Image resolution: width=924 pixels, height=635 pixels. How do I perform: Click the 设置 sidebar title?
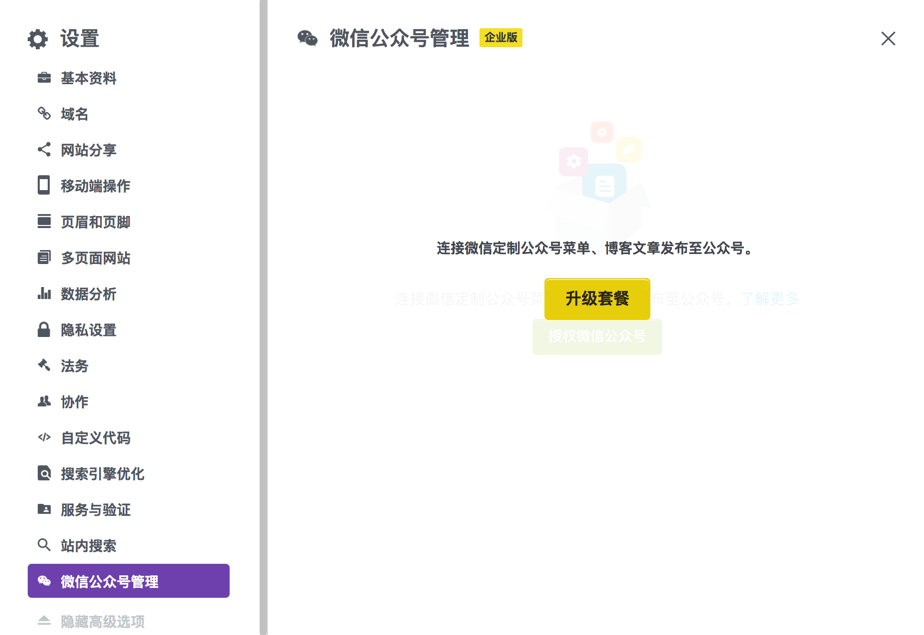tap(80, 39)
